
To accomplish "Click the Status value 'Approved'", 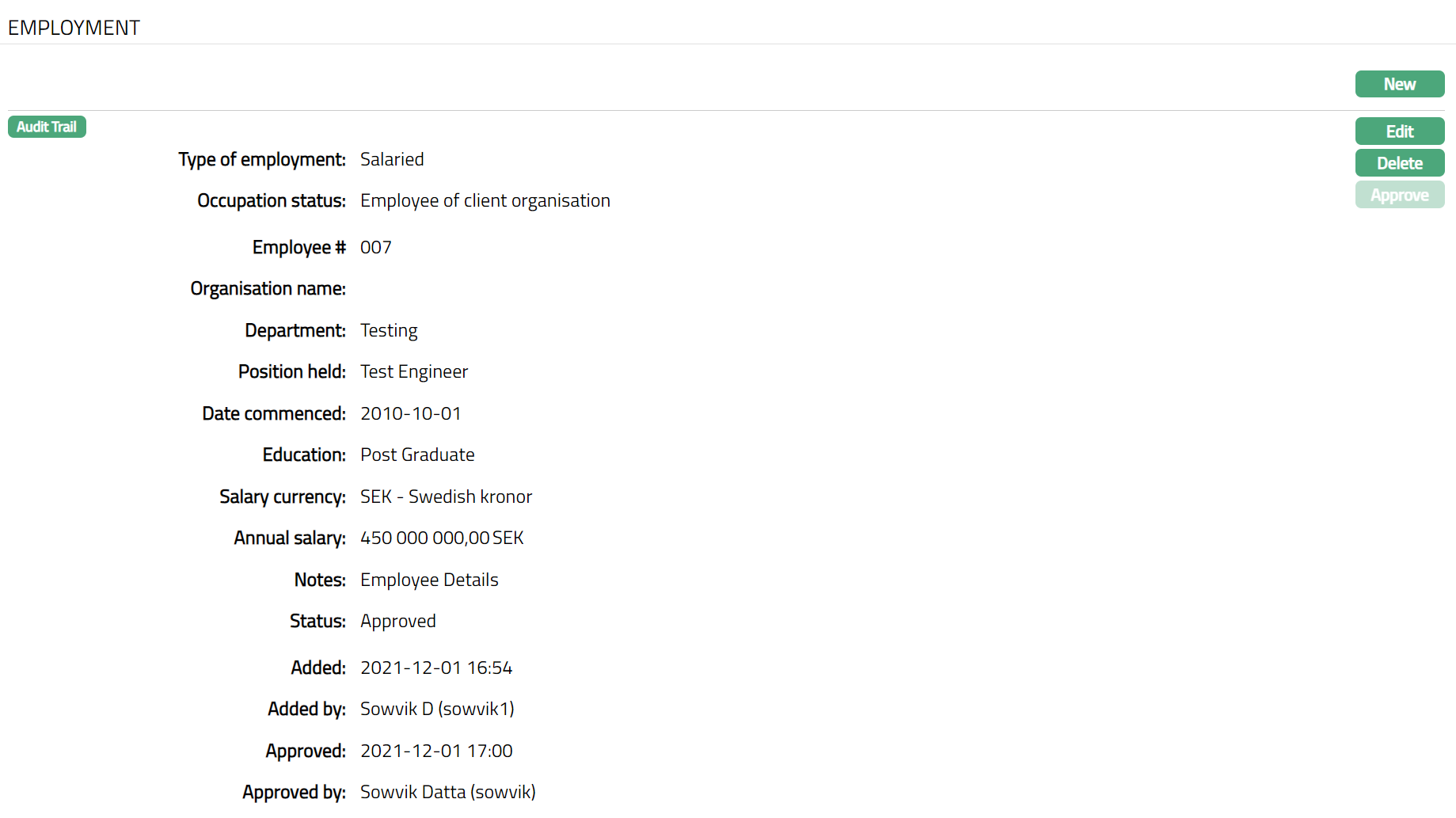I will pyautogui.click(x=397, y=621).
